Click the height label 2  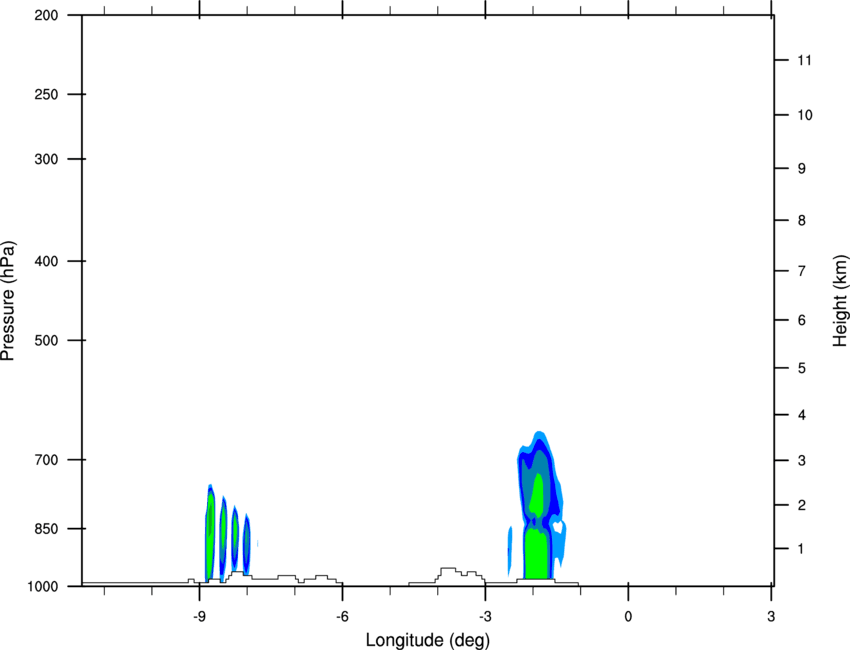802,505
